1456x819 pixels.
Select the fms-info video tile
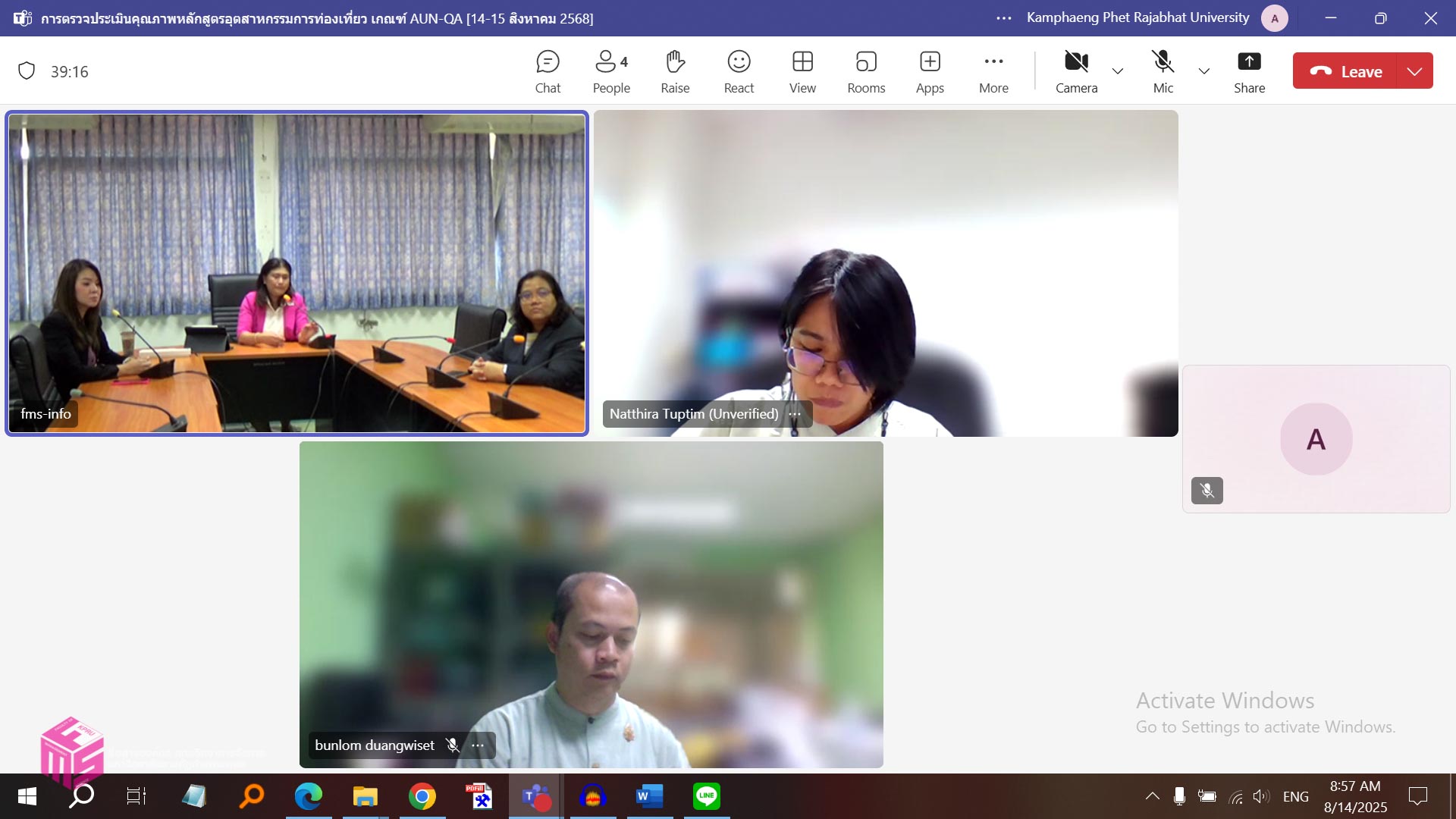pyautogui.click(x=297, y=273)
